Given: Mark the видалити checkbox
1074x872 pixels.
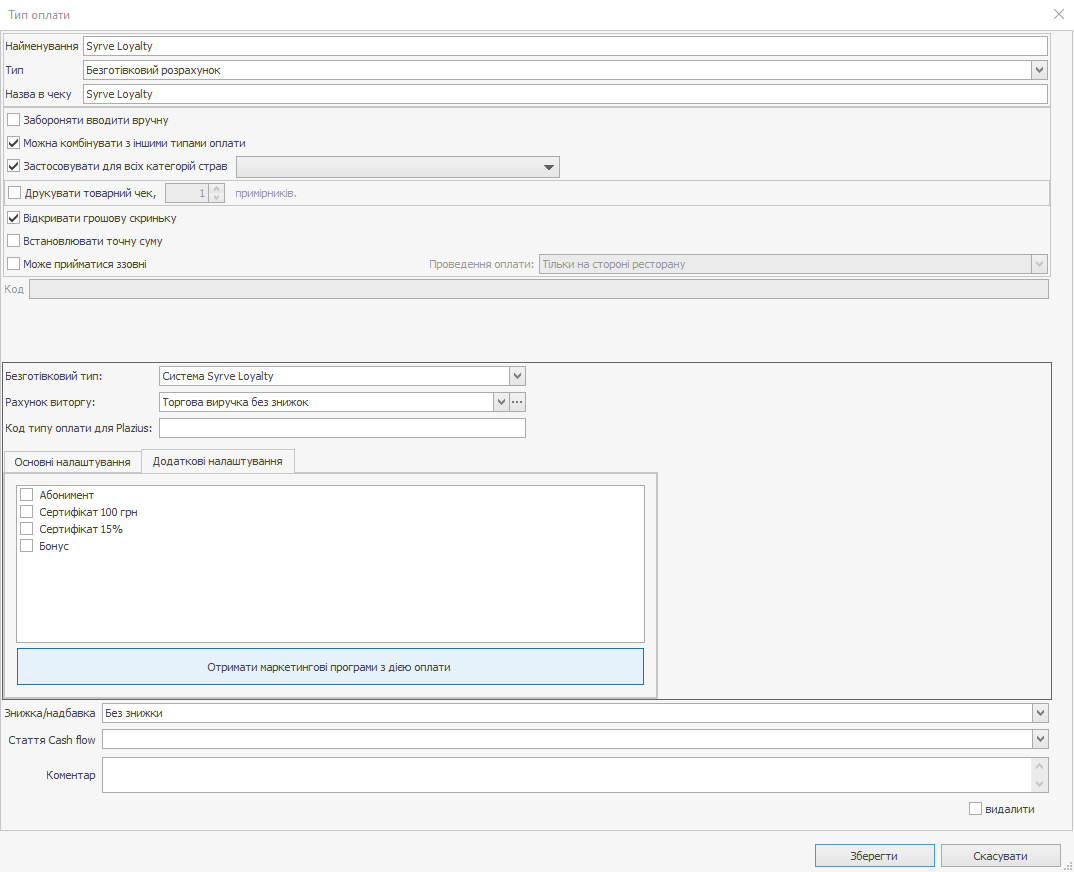Looking at the screenshot, I should pos(976,809).
